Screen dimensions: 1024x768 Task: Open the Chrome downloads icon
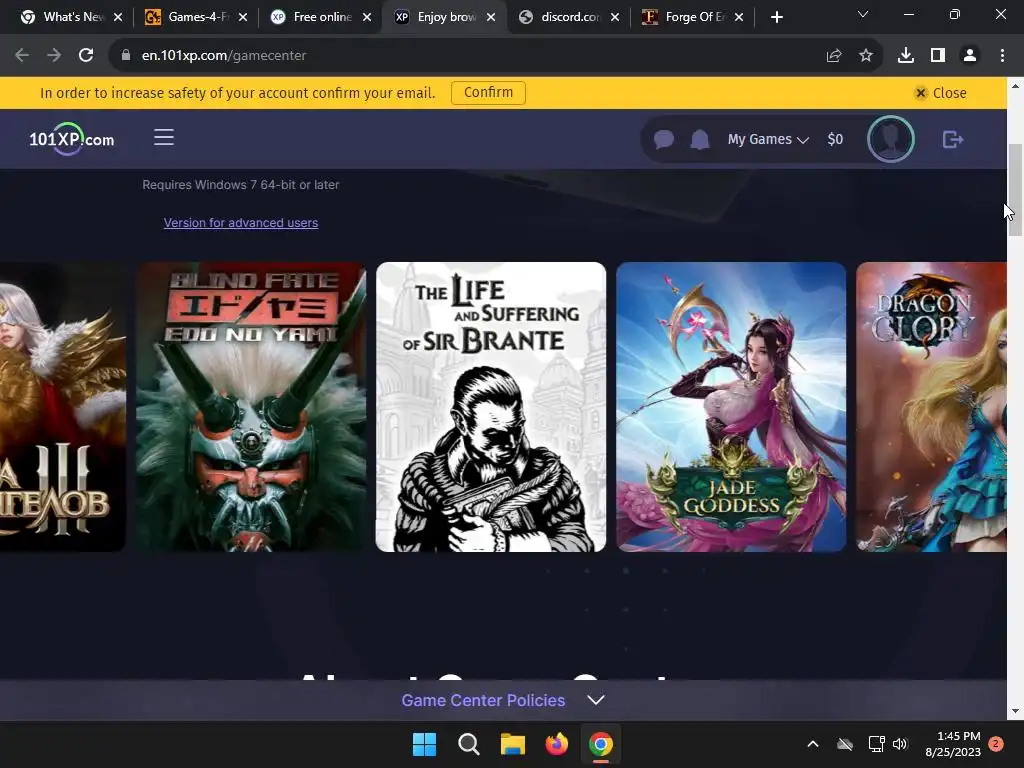pos(906,56)
